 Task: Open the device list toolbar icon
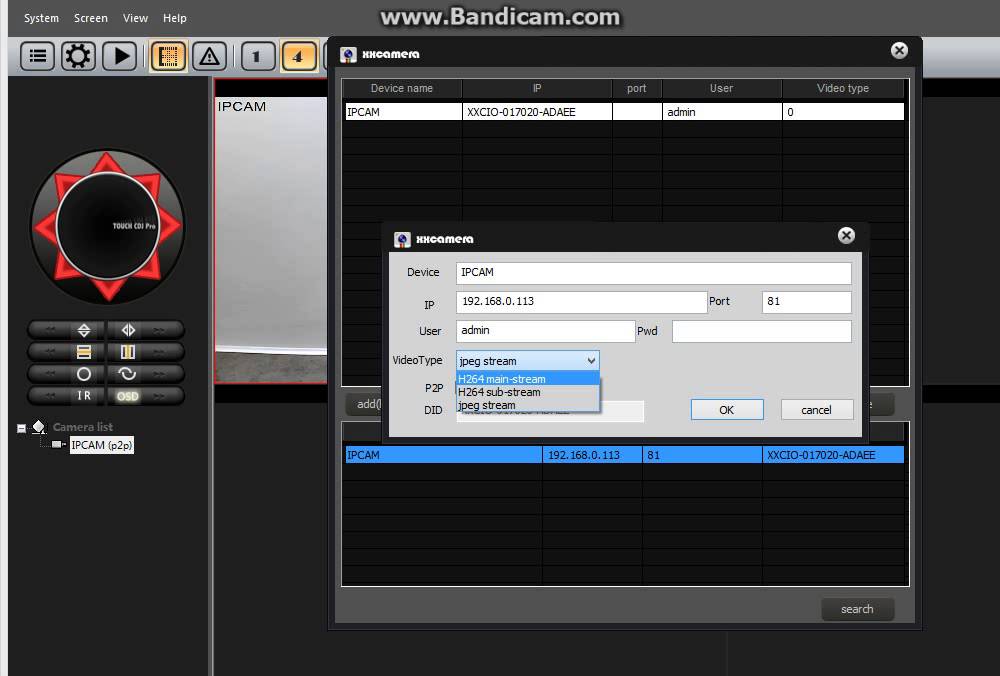[38, 56]
